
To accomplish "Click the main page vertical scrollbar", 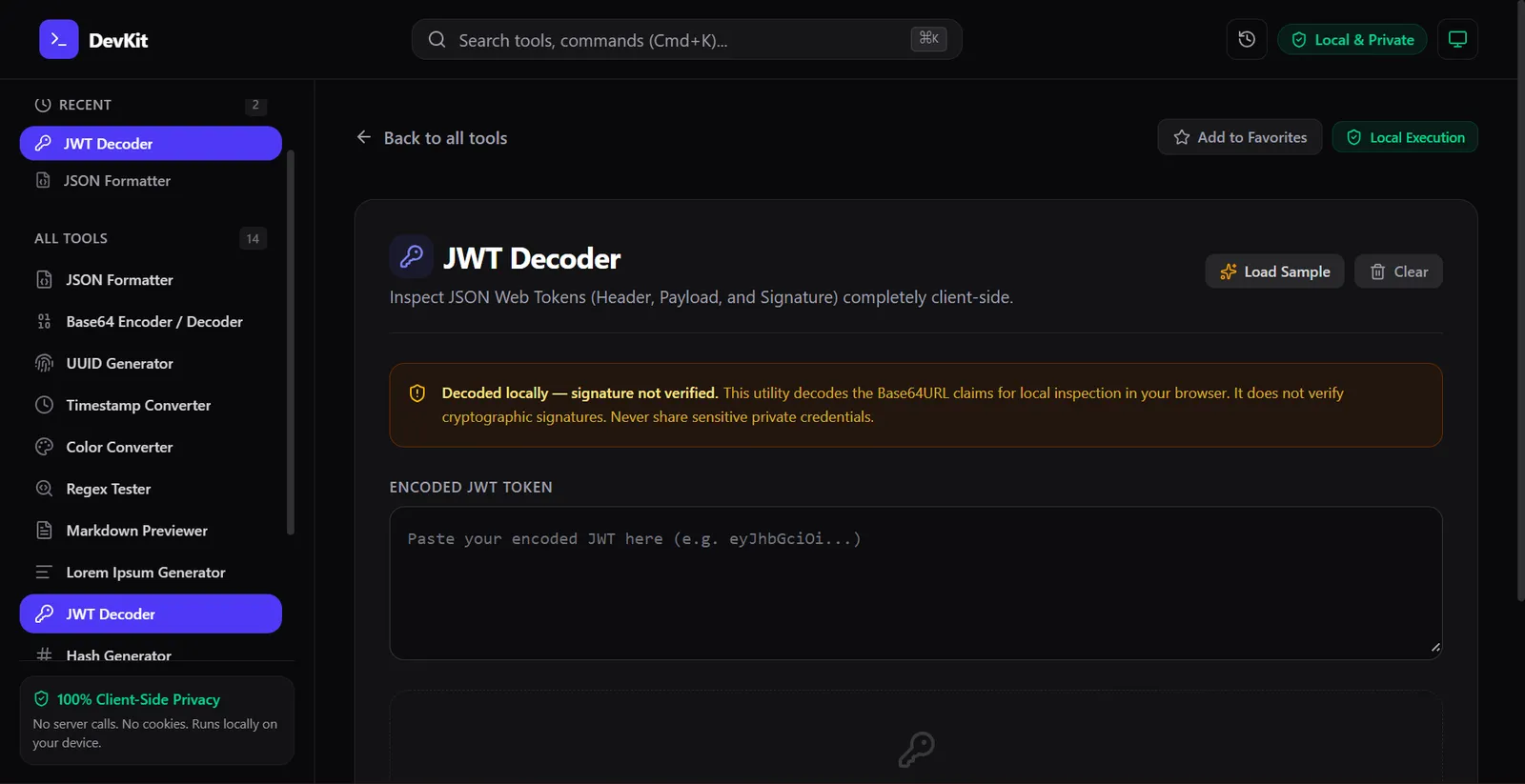I will pyautogui.click(x=1520, y=300).
